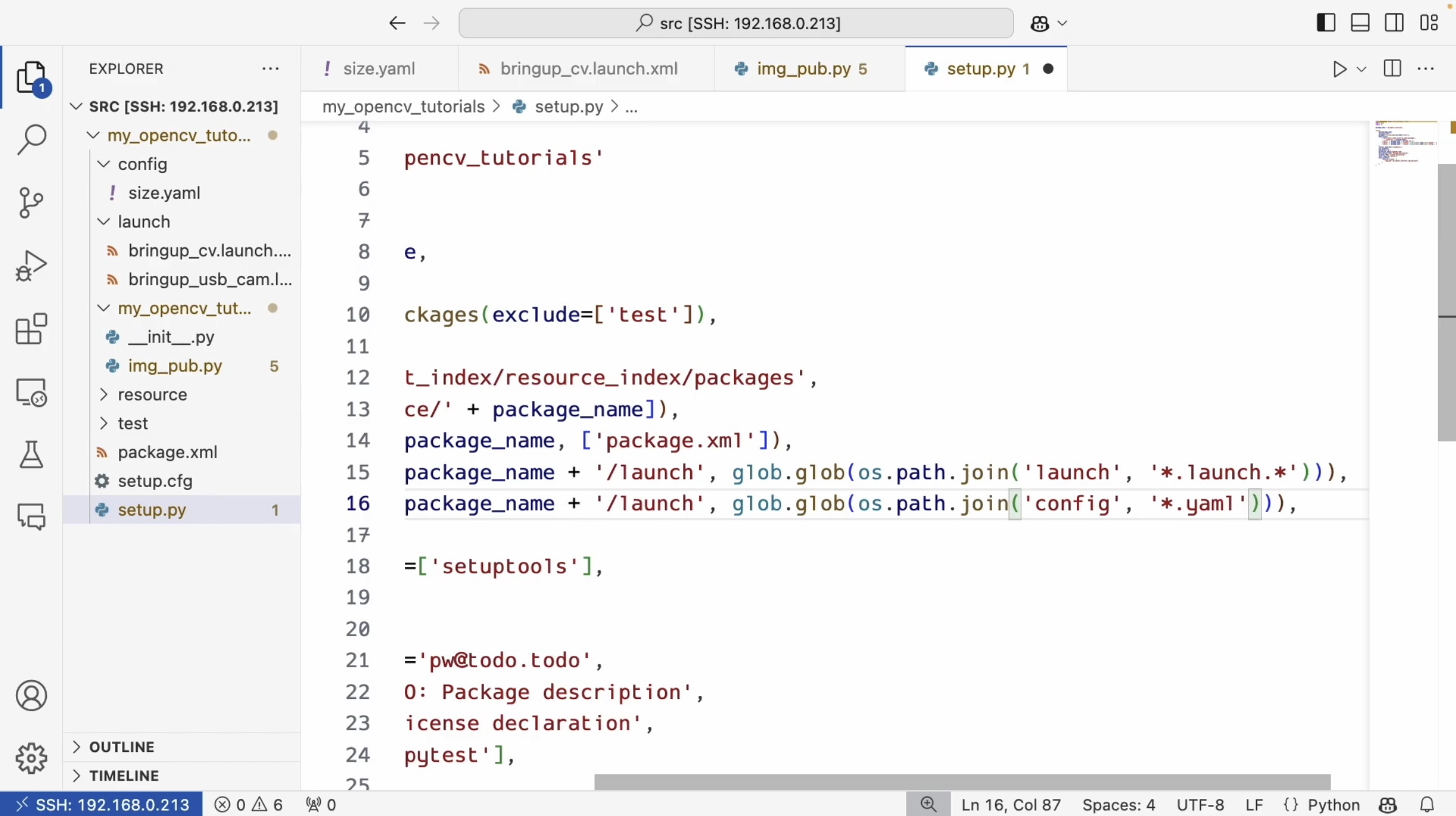
Task: Click the horizontal scrollbar of the editor
Action: (x=962, y=782)
